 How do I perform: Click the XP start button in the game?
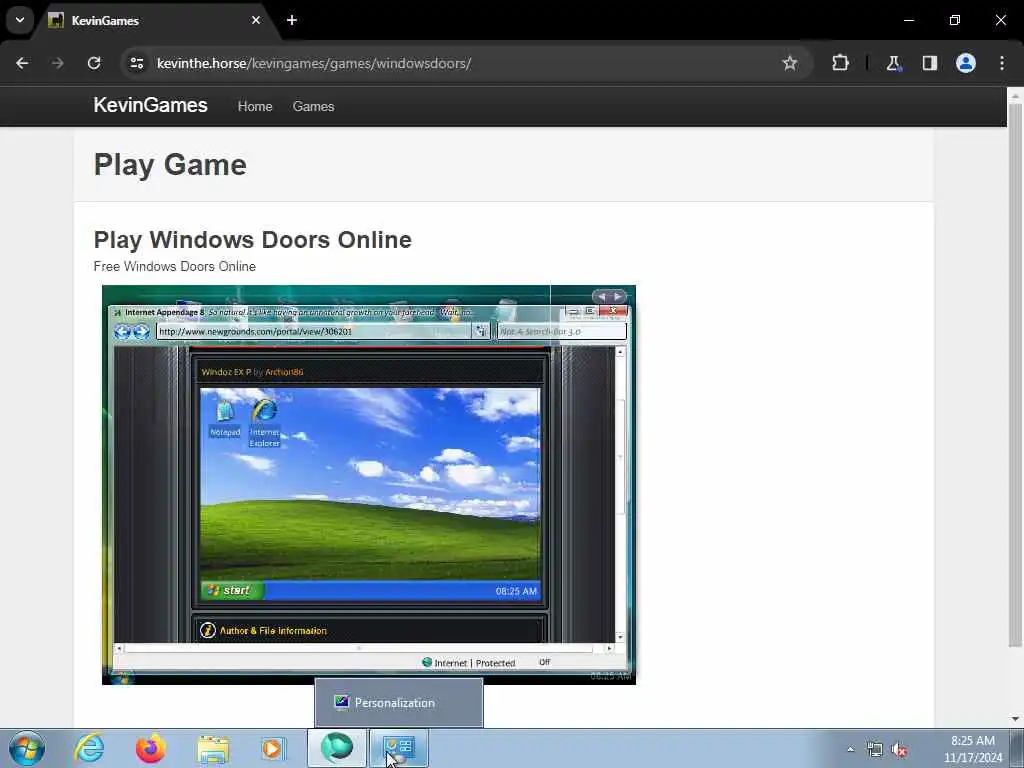pyautogui.click(x=232, y=590)
